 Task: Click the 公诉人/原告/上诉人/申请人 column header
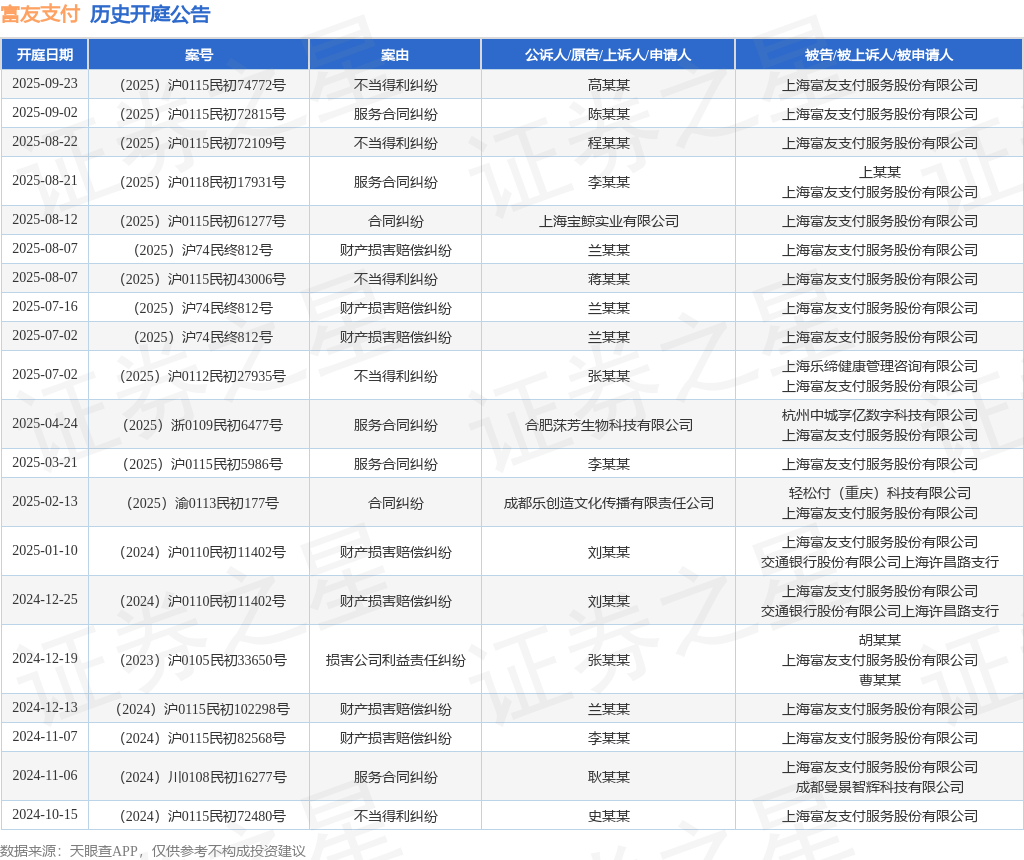[608, 55]
